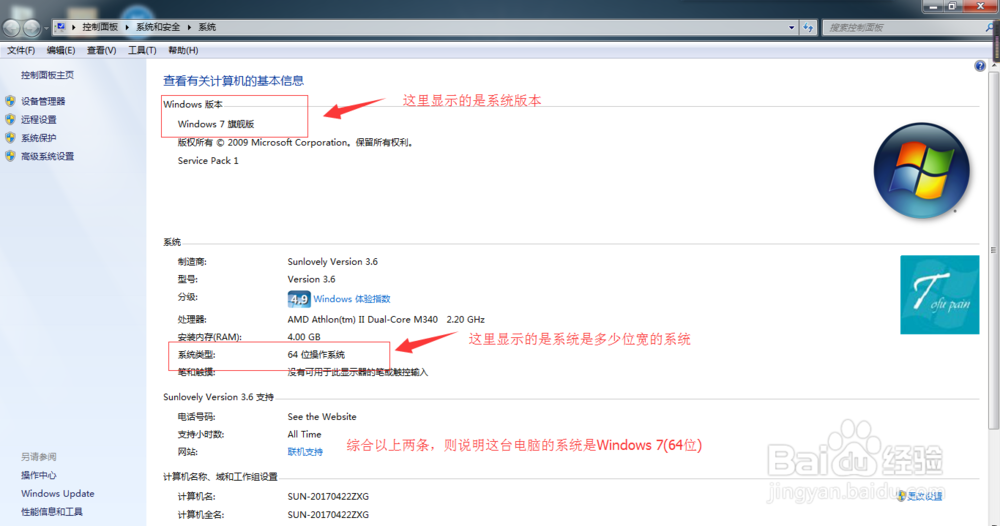Click the scrollbar up arrow

click(994, 66)
